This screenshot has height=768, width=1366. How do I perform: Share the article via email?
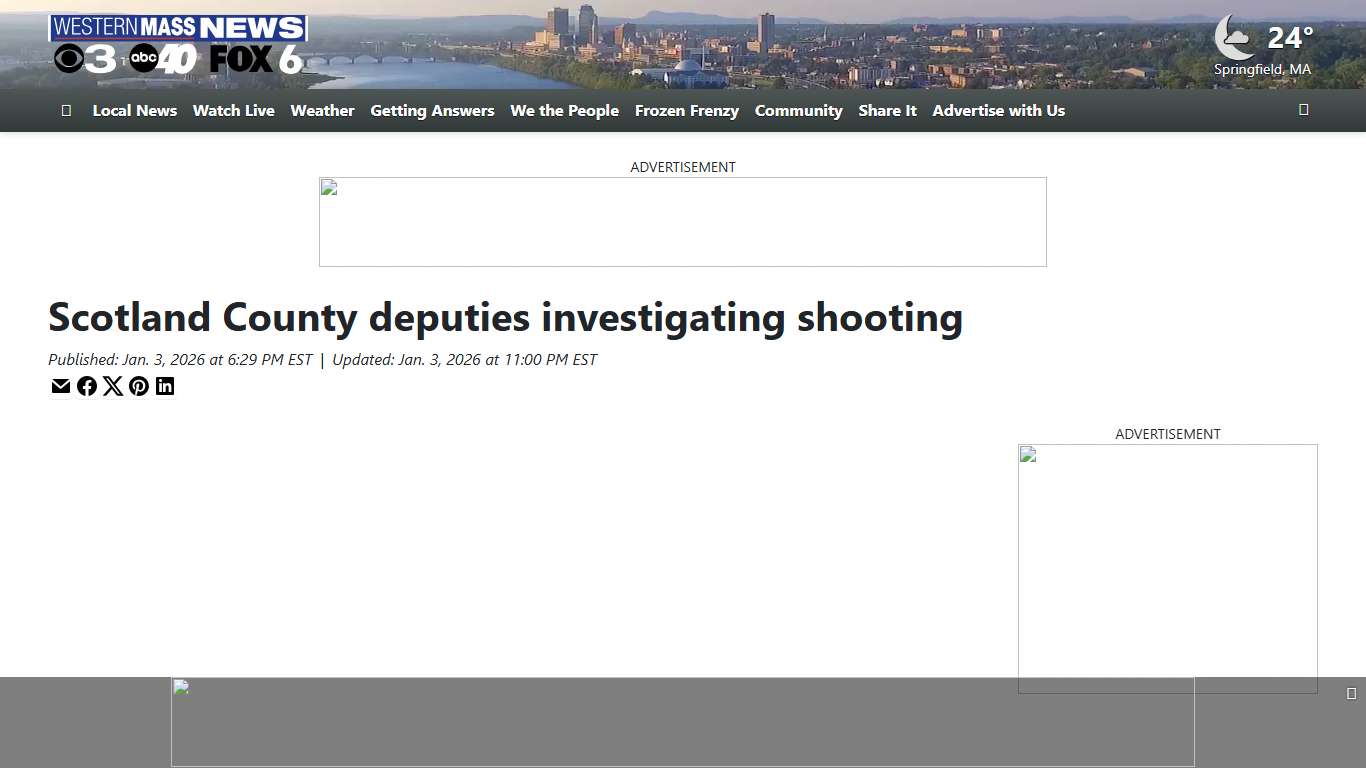click(61, 386)
